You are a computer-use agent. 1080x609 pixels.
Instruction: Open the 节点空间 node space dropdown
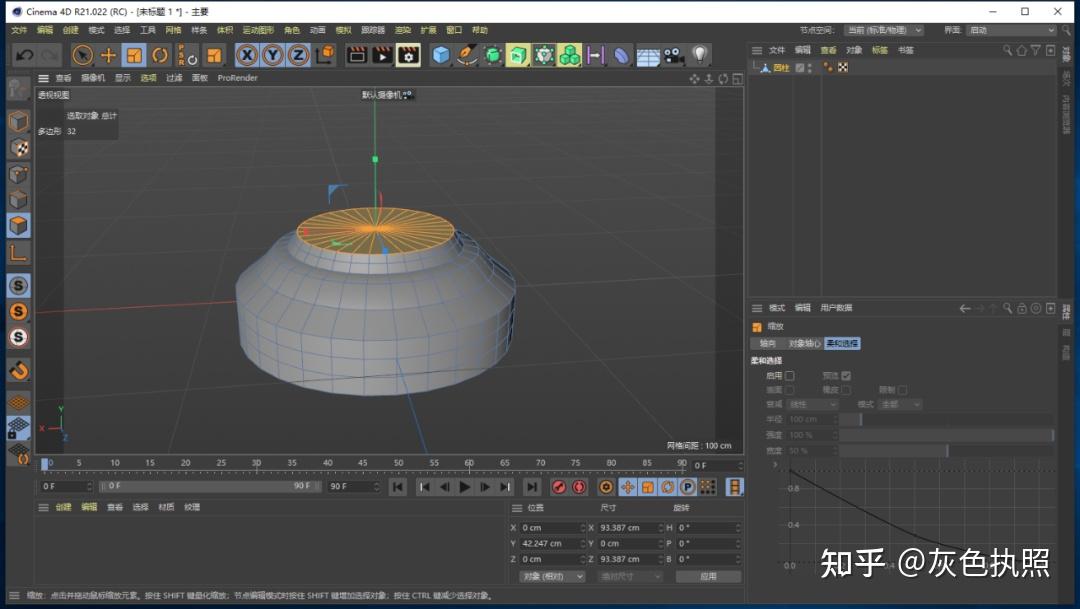pos(883,30)
